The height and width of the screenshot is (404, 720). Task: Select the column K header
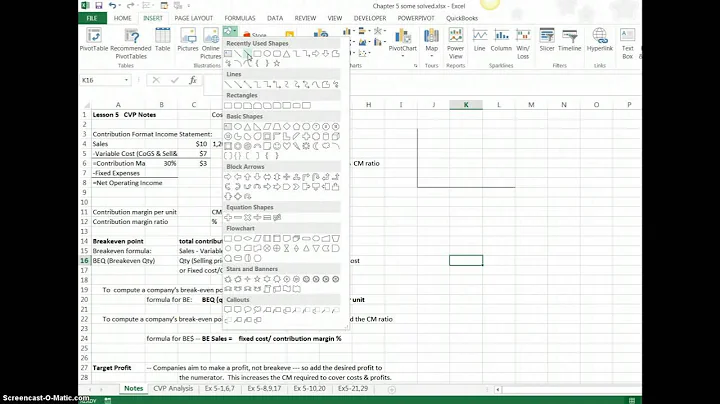click(x=466, y=105)
